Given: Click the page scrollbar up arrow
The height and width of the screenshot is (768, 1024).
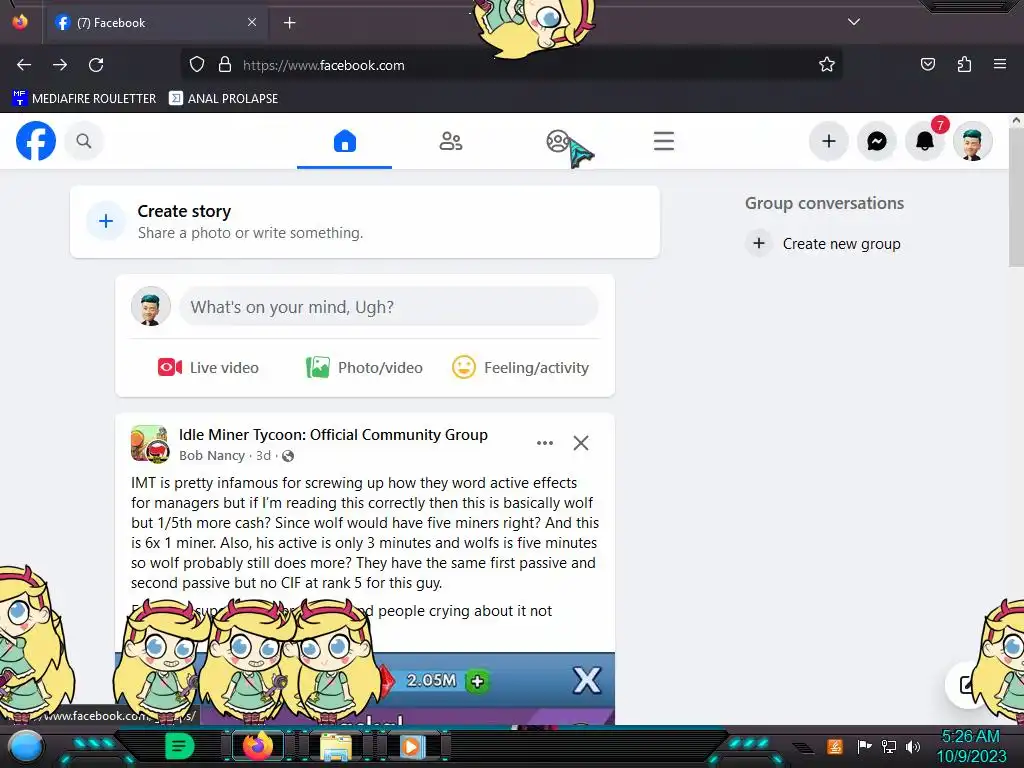Looking at the screenshot, I should (x=1016, y=121).
